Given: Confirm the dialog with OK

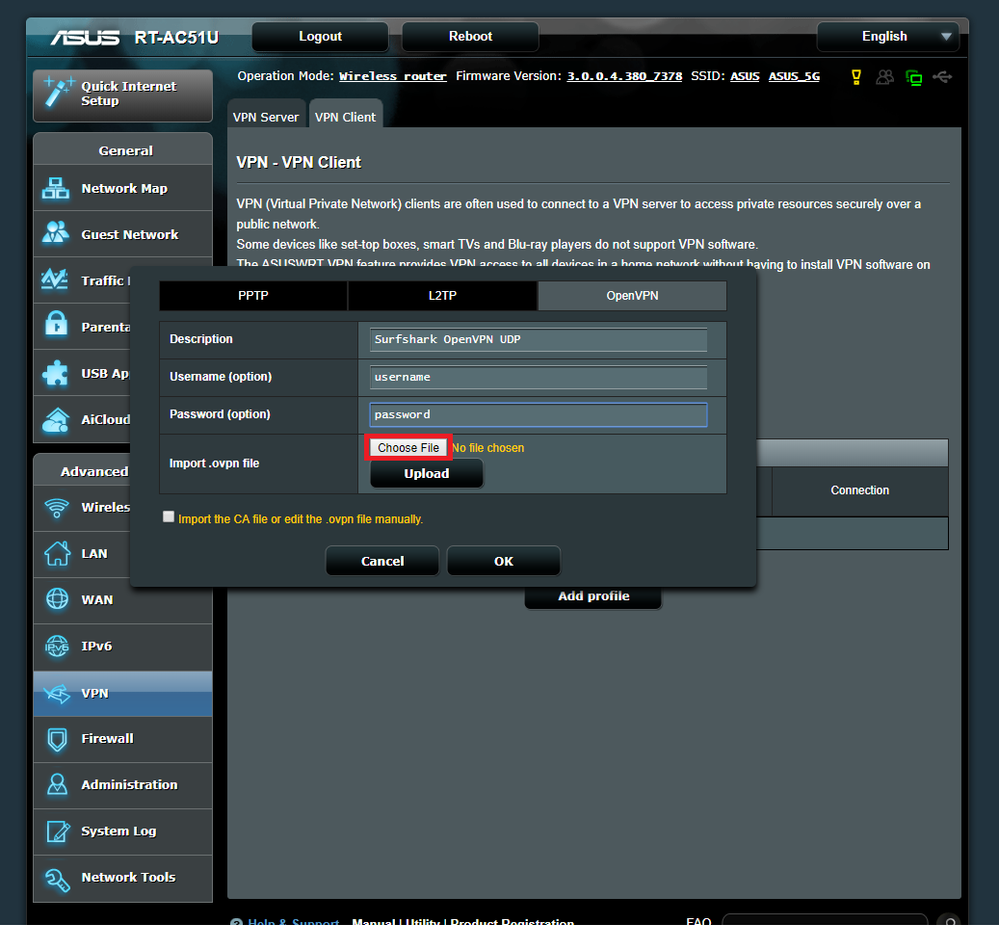Looking at the screenshot, I should [503, 561].
